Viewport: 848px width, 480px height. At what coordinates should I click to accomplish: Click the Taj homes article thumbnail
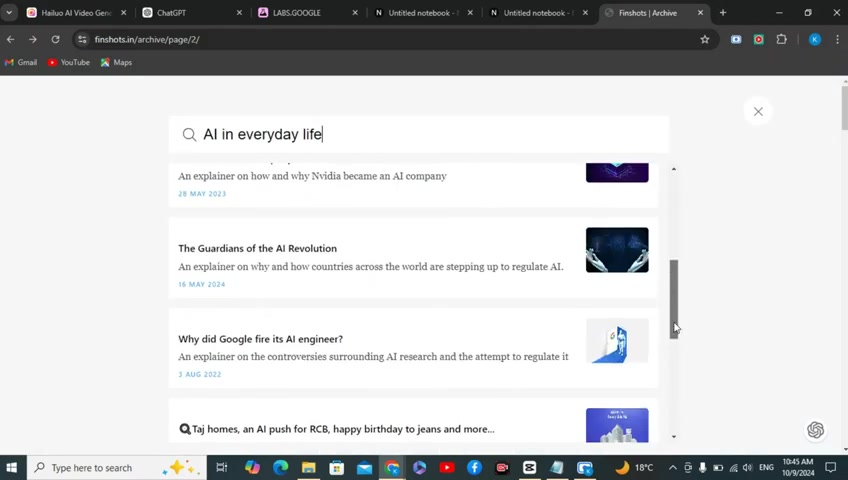(617, 425)
